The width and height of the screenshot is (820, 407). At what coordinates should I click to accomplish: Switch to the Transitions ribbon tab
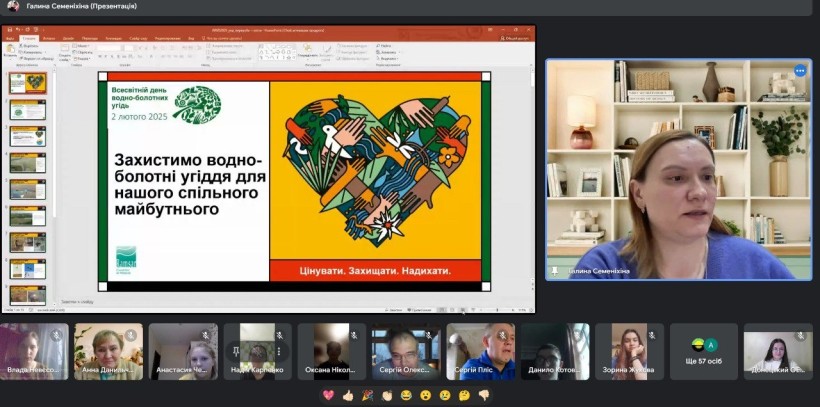click(90, 39)
